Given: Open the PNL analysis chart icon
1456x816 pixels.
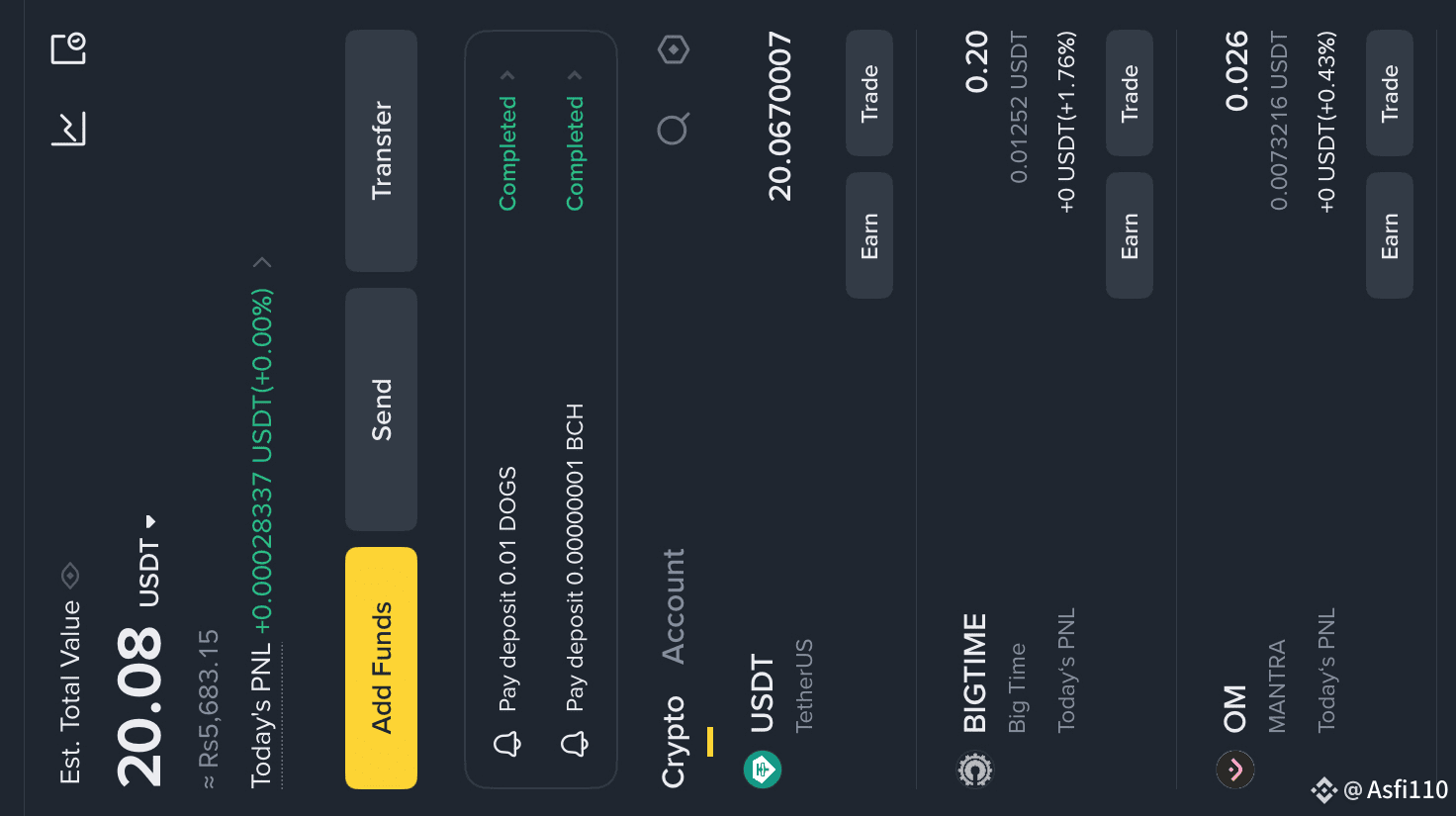Looking at the screenshot, I should [68, 129].
